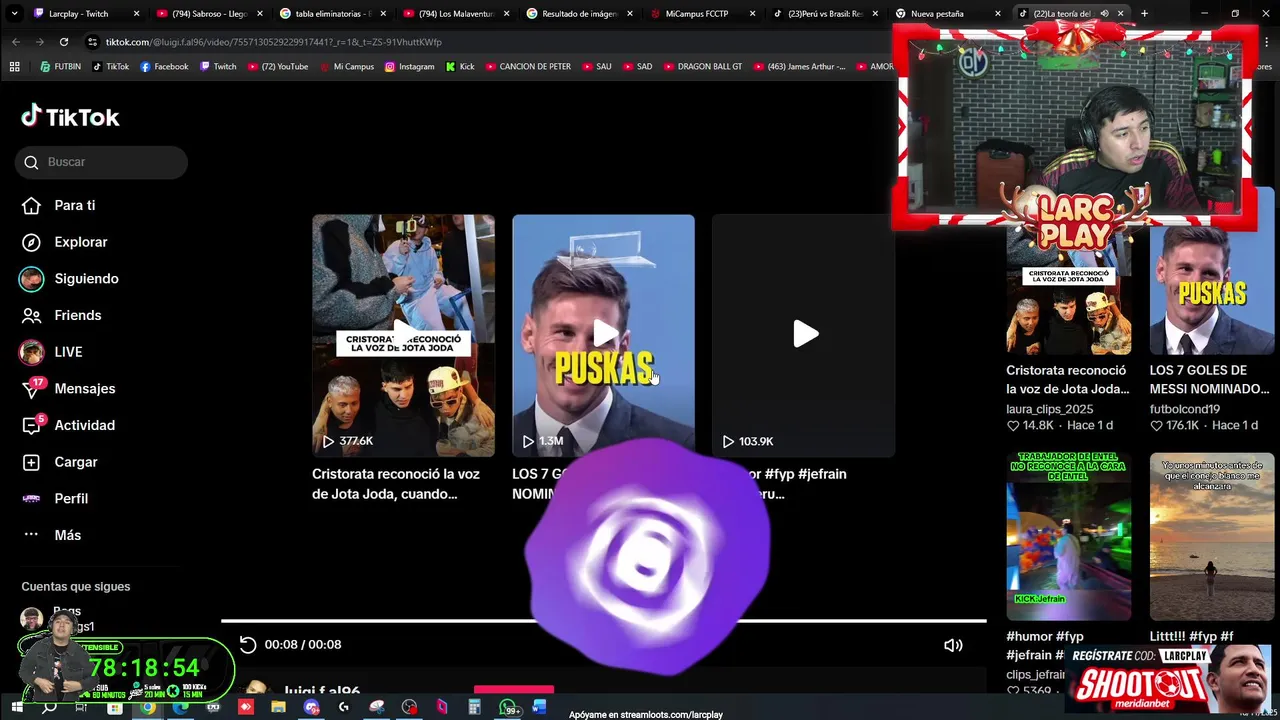Seek on the video progress bar

tap(603, 621)
